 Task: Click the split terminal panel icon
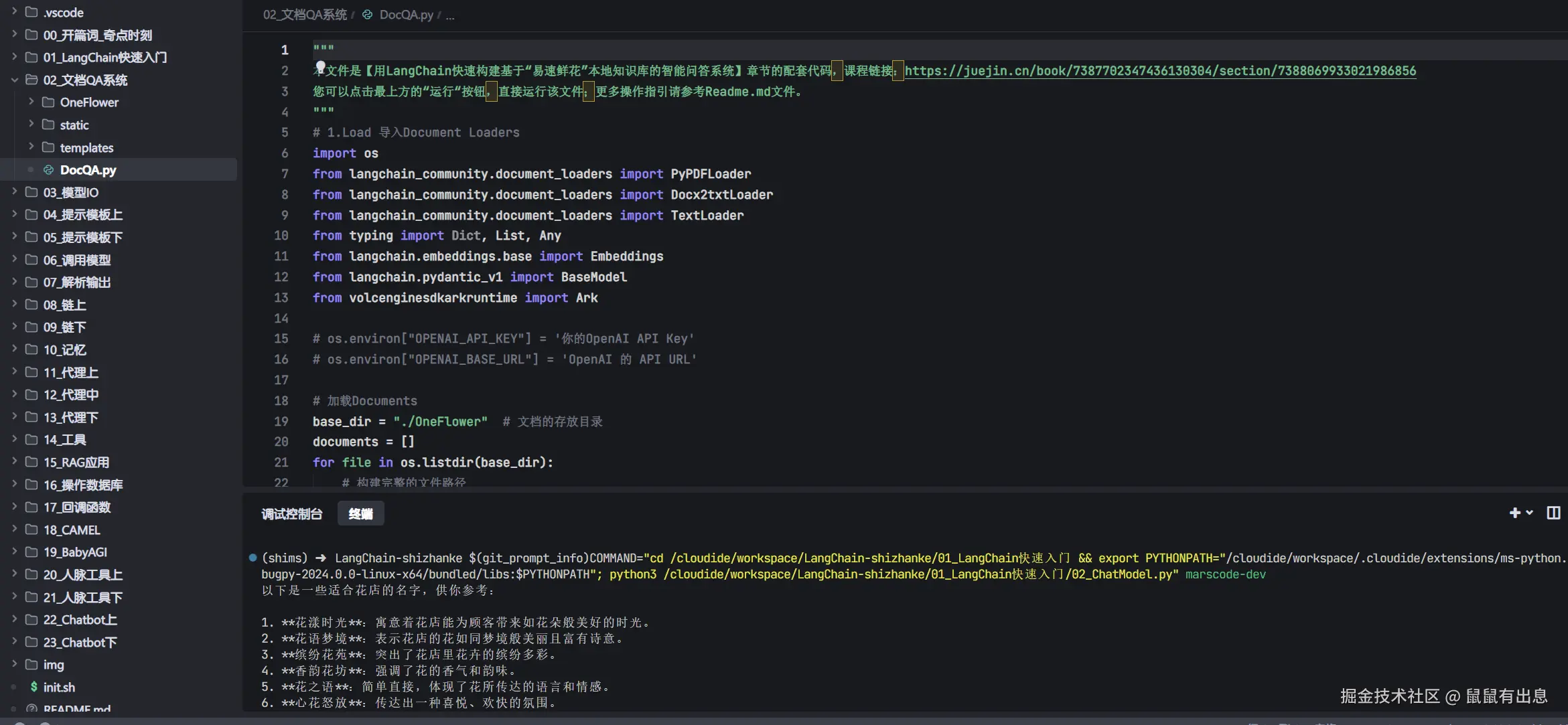(1553, 513)
